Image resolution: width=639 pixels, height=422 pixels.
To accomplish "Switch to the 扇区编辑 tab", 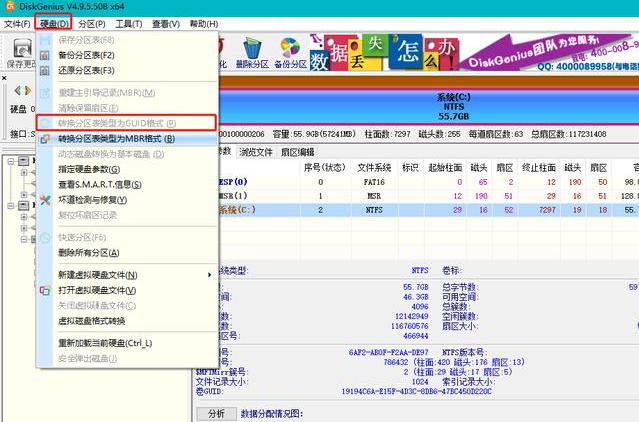I will click(x=297, y=152).
